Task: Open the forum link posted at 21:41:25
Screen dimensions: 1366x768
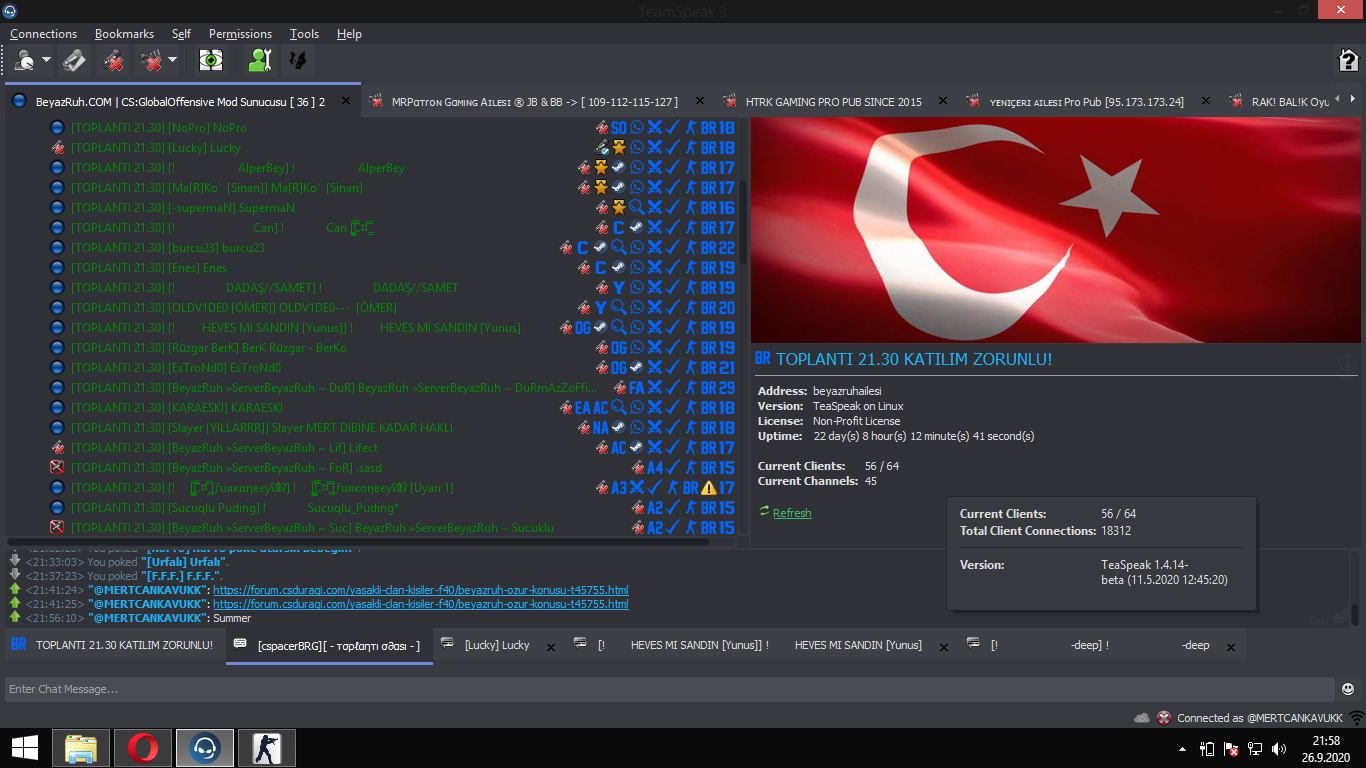Action: pos(421,604)
